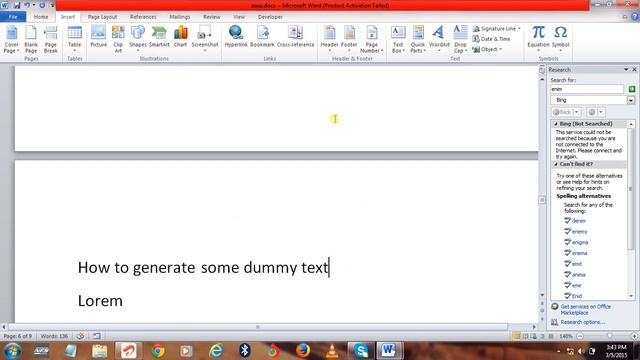Insert a Chart
This screenshot has width=640, height=360.
[180, 37]
